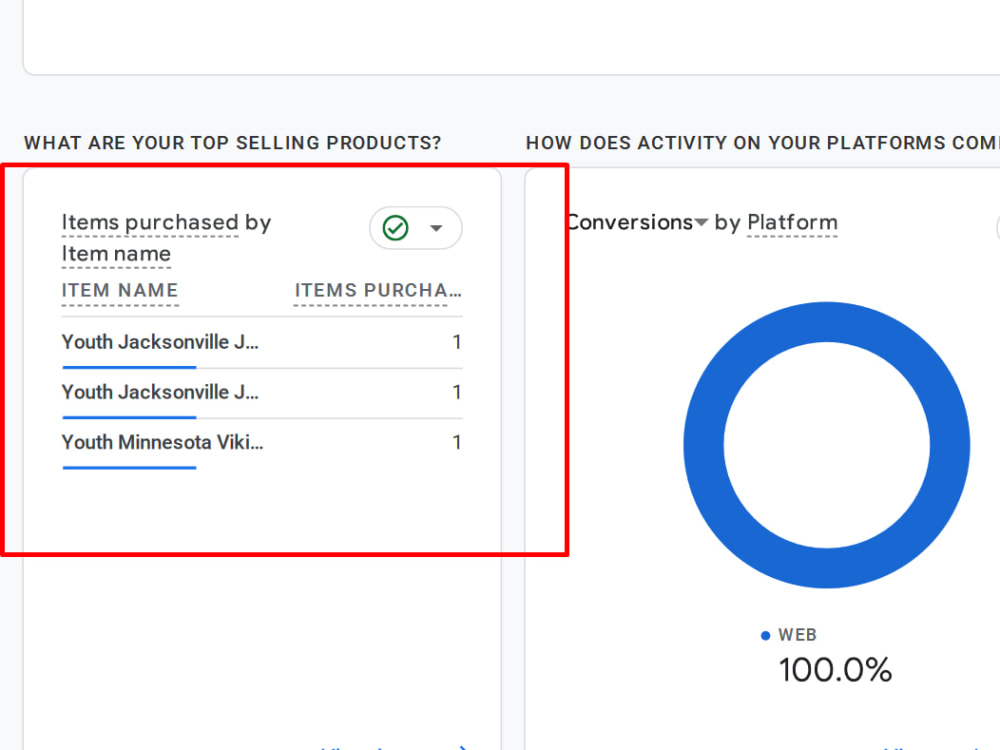Viewport: 1000px width, 750px height.
Task: Click the blue donut chart ring
Action: [x=827, y=321]
